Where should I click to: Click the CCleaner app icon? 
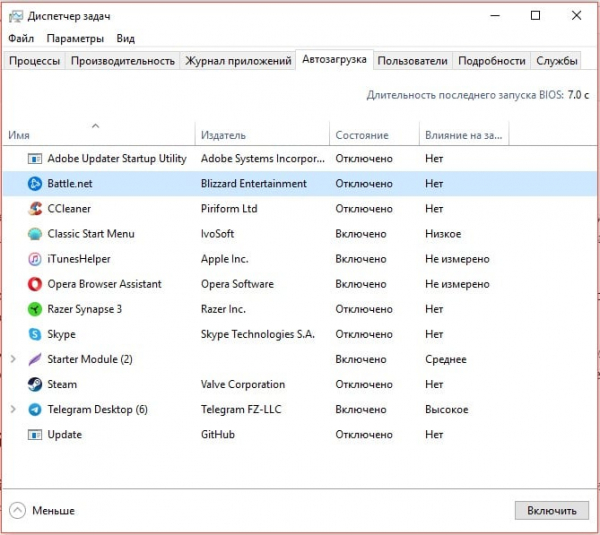click(35, 209)
